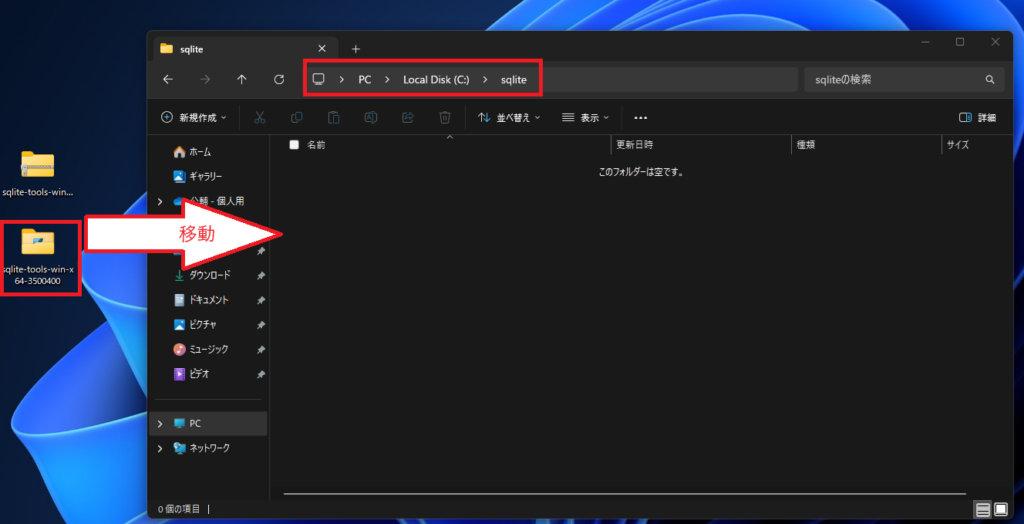Click the monitor icon in address bar

[x=318, y=79]
